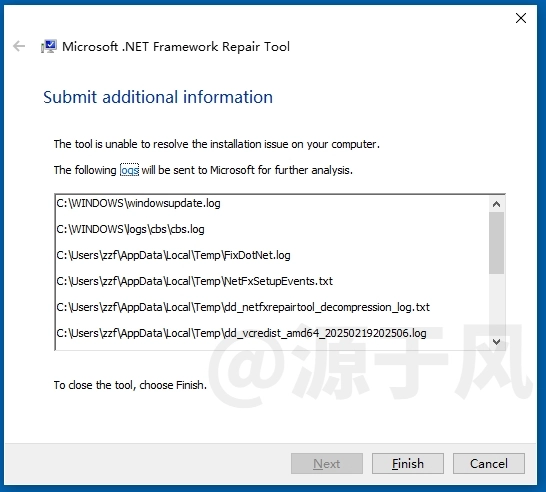Click the 'Microsoft .NET Framework Repair Tool' title
This screenshot has height=492, width=546.
point(176,47)
